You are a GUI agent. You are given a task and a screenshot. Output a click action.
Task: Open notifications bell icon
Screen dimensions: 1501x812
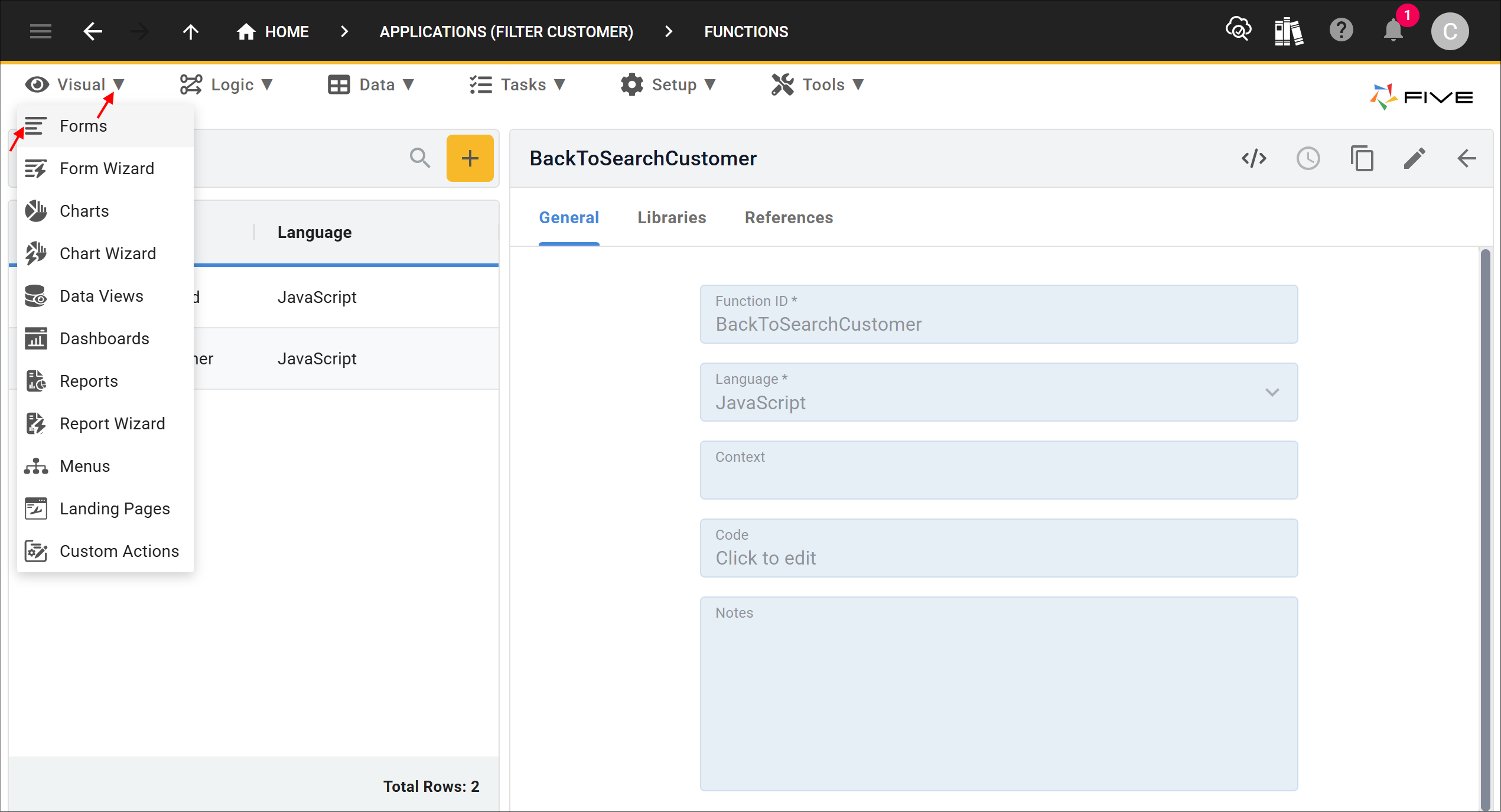1393,30
